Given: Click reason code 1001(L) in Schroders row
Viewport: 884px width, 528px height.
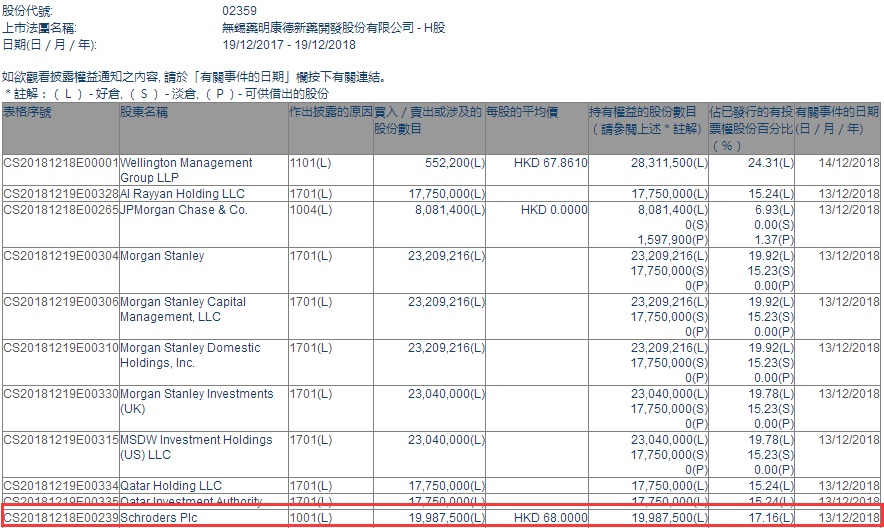Looking at the screenshot, I should [x=311, y=518].
